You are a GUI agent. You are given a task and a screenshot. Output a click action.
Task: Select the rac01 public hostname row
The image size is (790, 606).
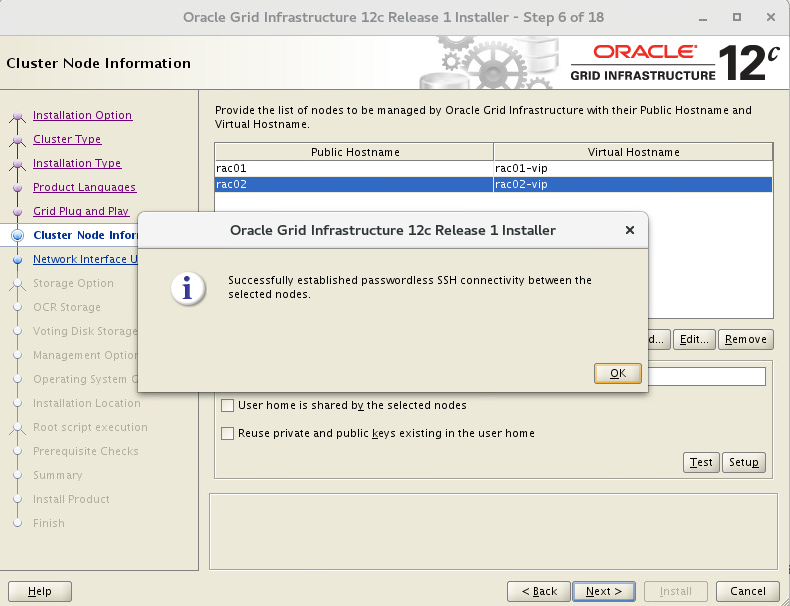click(x=354, y=168)
